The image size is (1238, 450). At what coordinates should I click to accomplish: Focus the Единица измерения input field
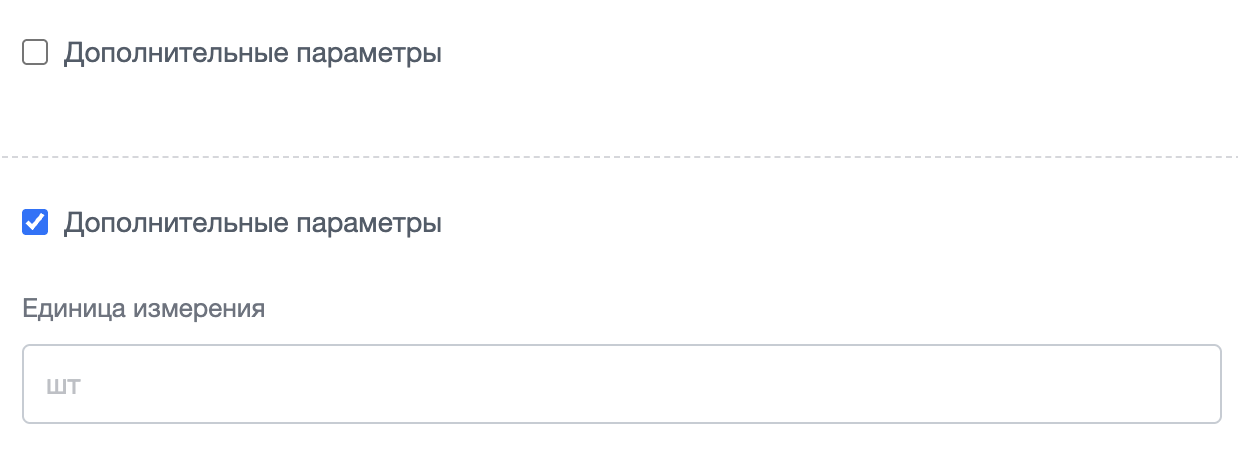622,384
